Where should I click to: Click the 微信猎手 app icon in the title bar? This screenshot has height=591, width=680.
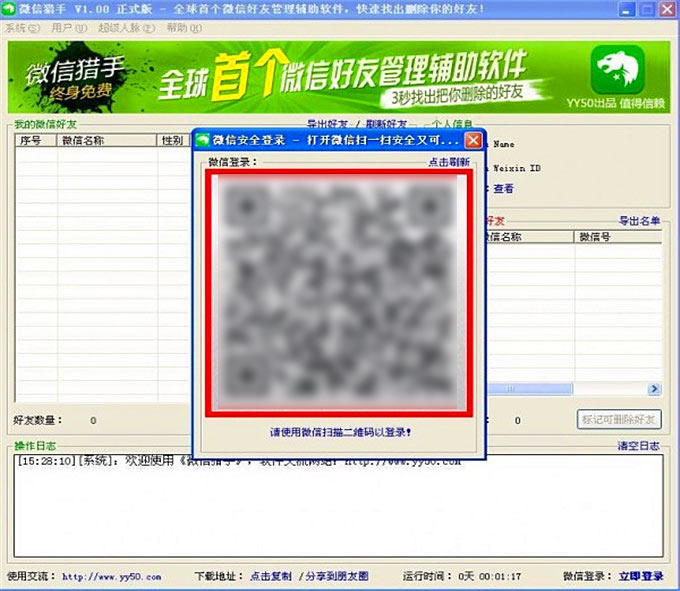click(9, 9)
